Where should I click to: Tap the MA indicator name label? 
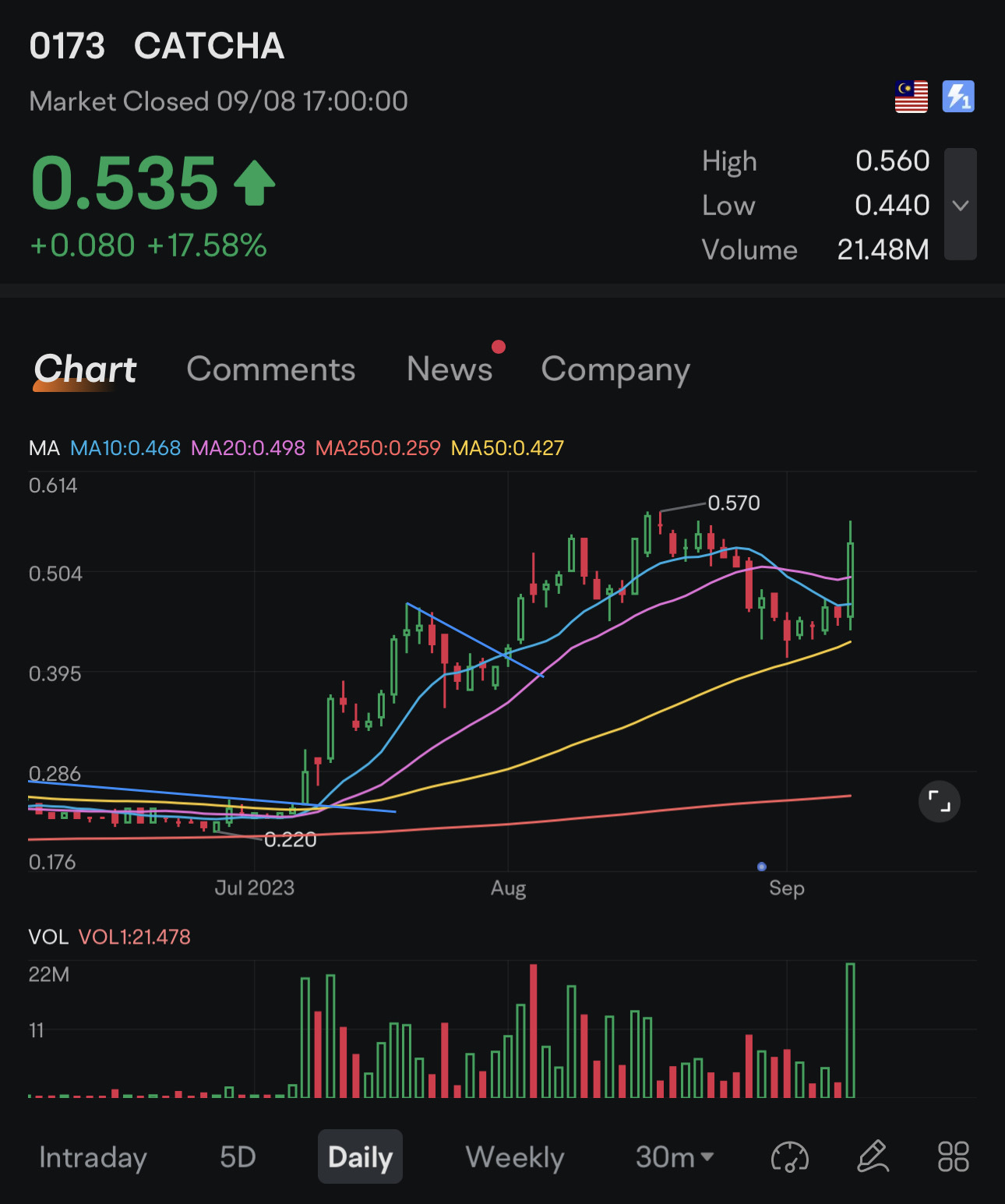point(44,448)
